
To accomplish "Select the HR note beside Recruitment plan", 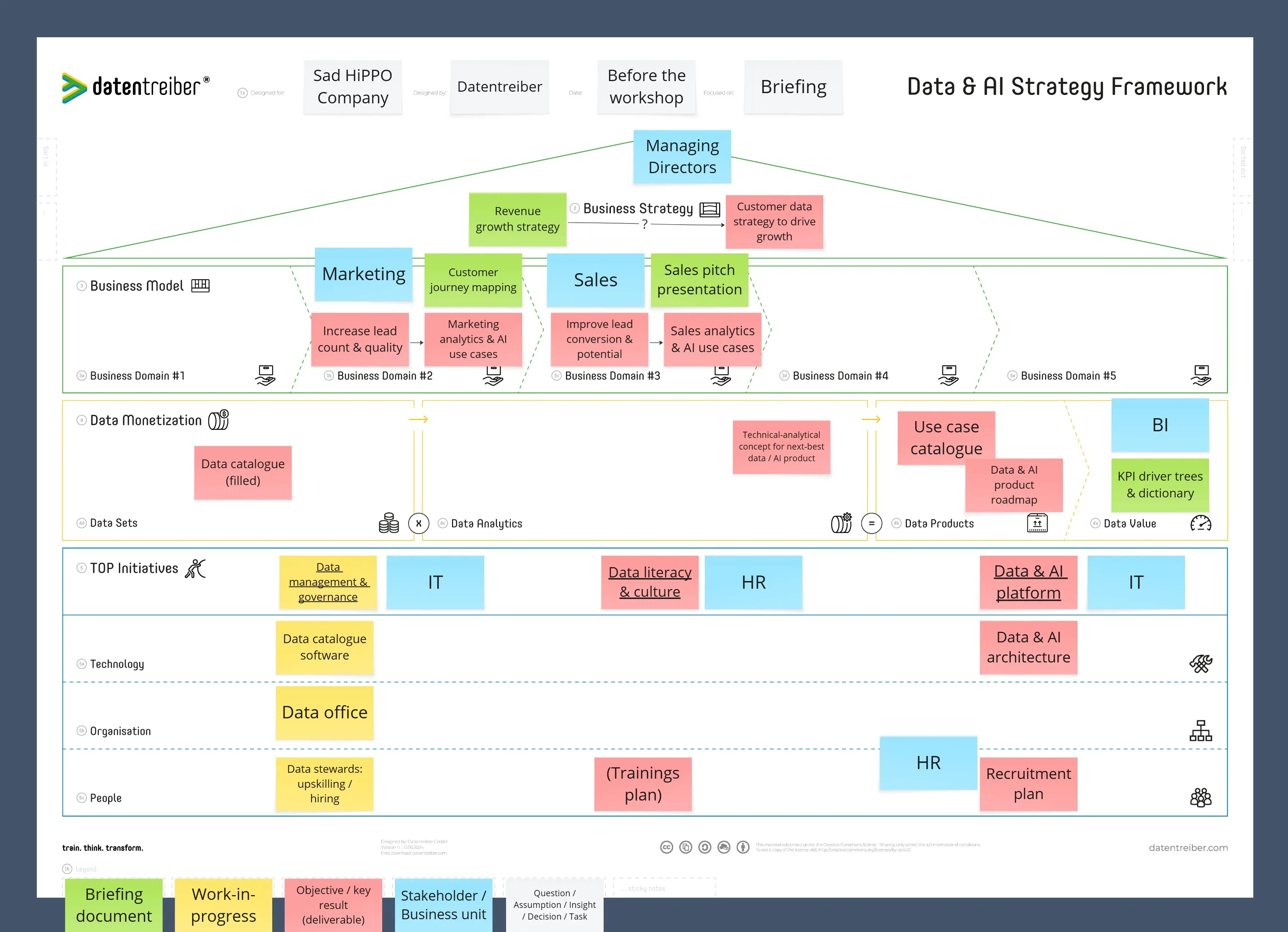I will tap(928, 763).
